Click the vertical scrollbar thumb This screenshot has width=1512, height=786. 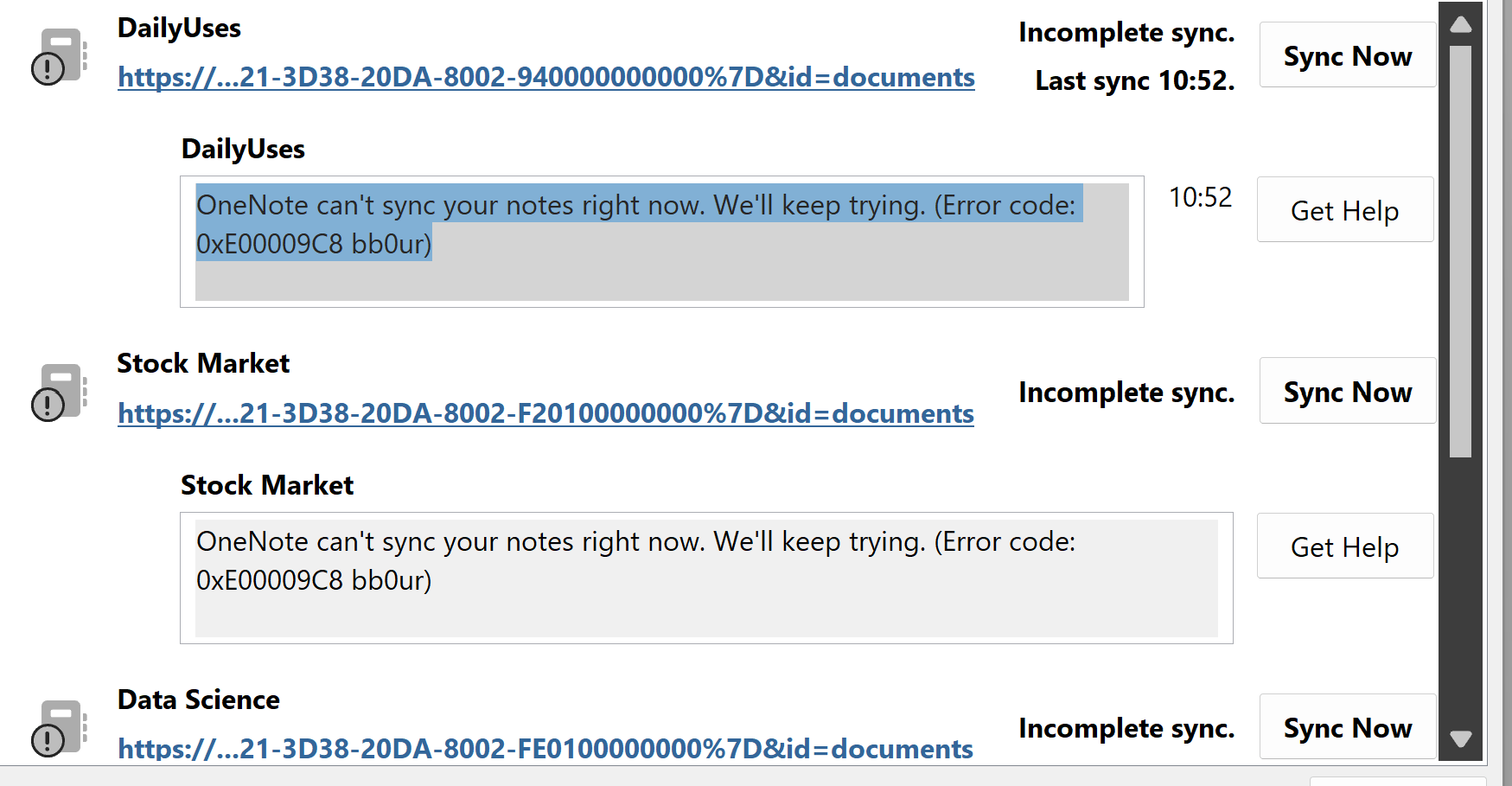(x=1461, y=251)
